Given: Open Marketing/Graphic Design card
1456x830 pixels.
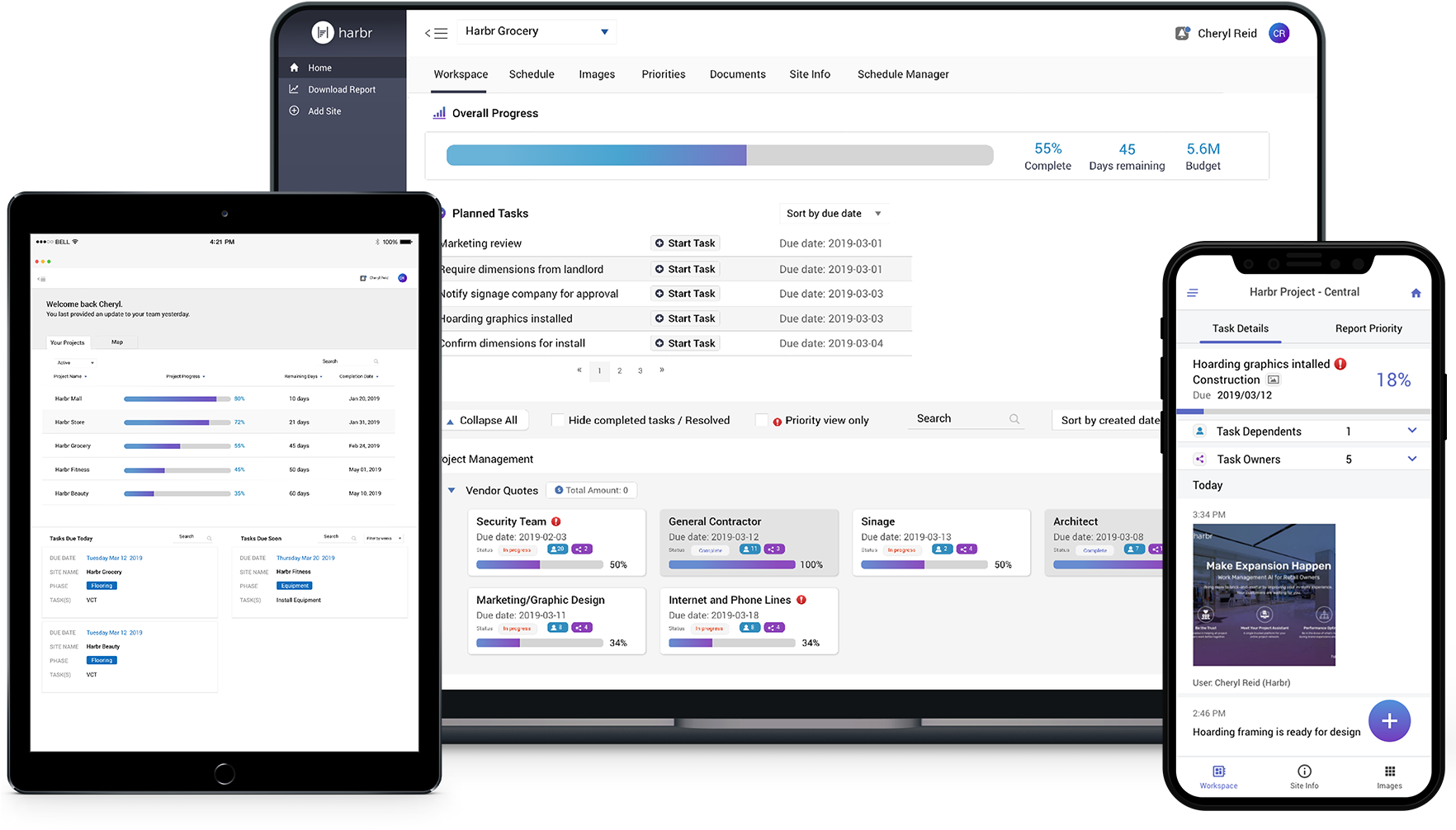Looking at the screenshot, I should click(556, 620).
